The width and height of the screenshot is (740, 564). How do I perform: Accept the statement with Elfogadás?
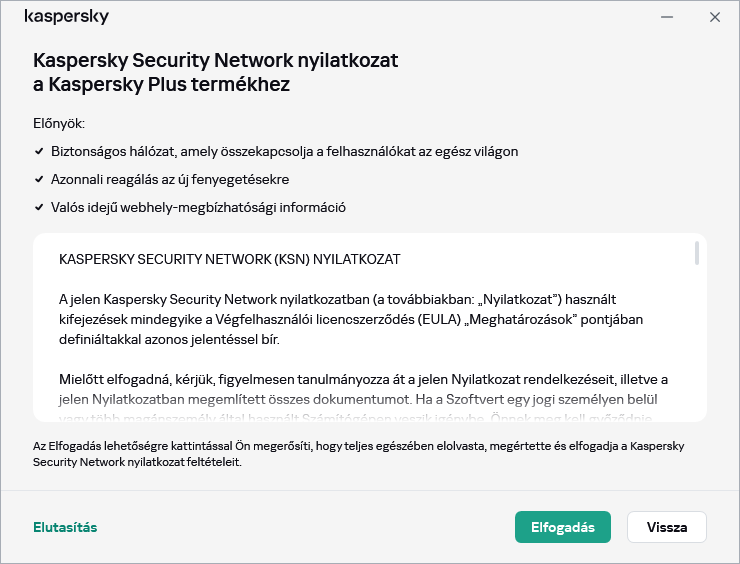coord(562,527)
